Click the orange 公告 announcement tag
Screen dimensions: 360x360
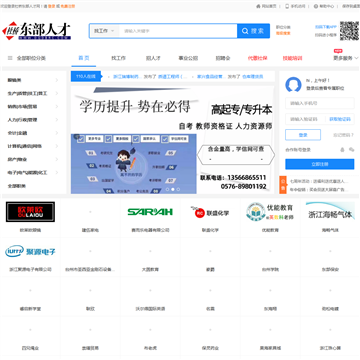[x=283, y=185]
